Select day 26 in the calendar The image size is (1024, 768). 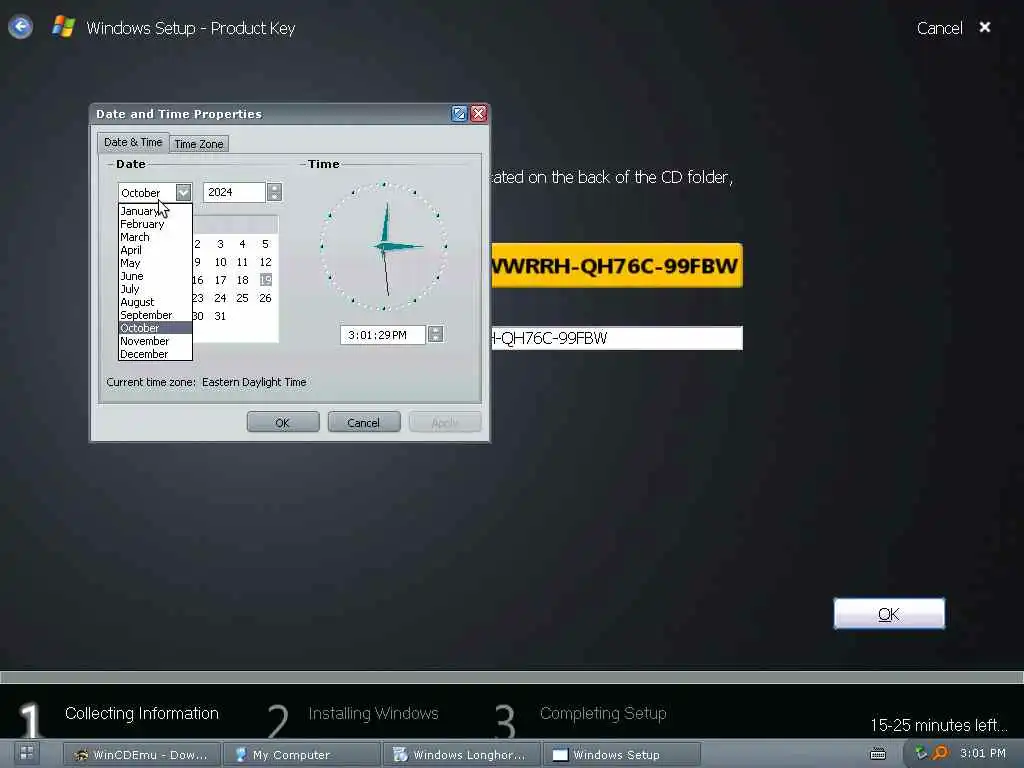coord(265,298)
